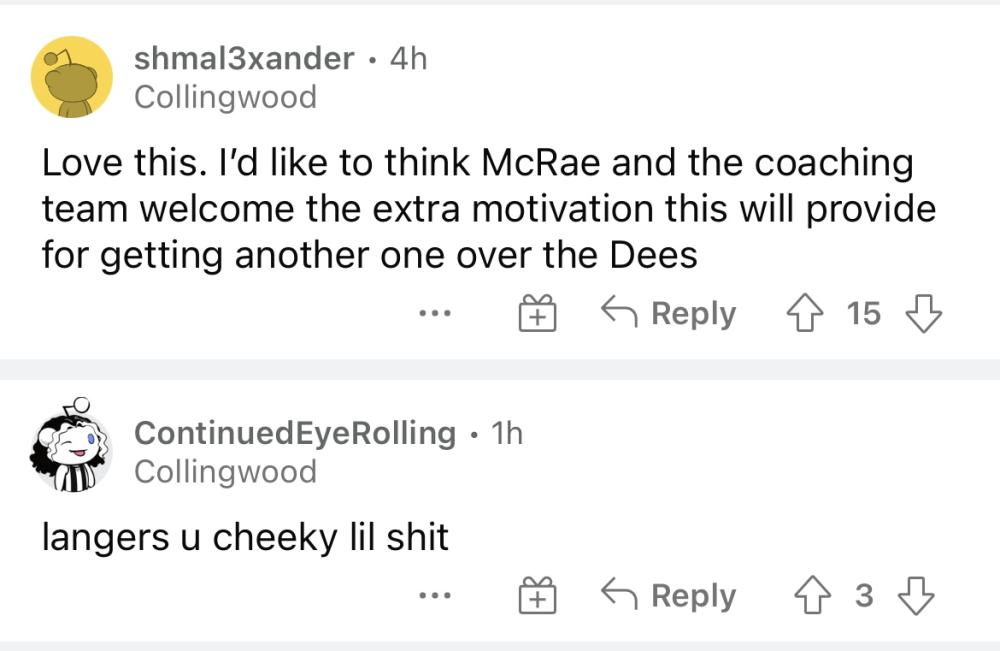
Task: Visit the ContinuedEyeRolling username profile
Action: coord(295,433)
